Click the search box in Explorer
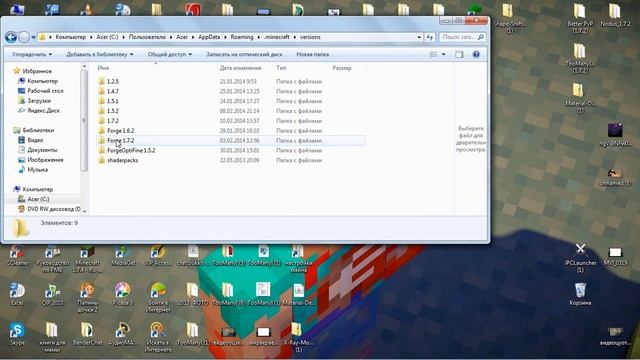 [462, 37]
